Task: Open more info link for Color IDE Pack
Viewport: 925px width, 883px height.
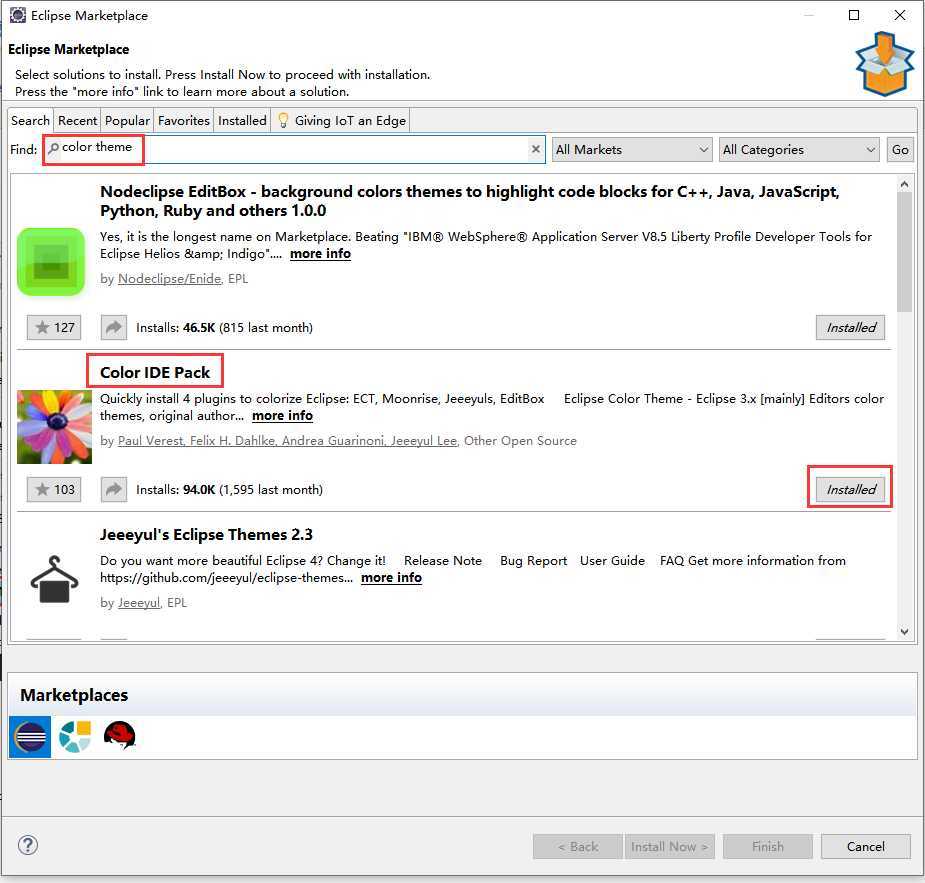Action: click(283, 416)
